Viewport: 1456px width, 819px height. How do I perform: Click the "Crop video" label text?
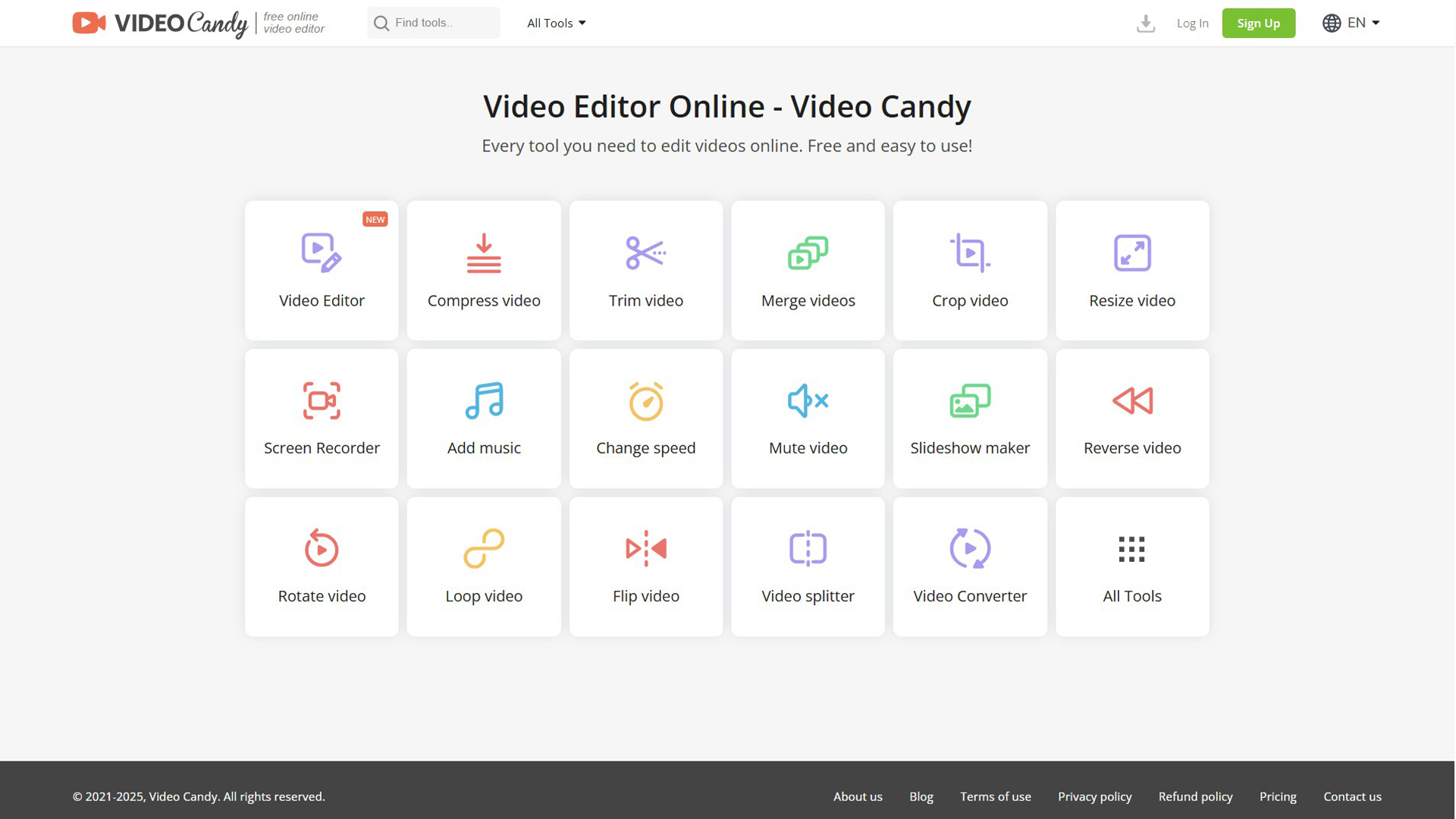pos(970,300)
